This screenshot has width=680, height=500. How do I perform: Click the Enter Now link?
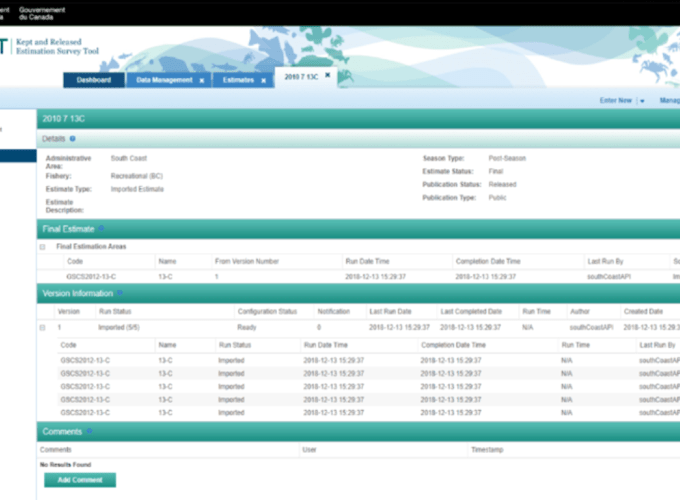(x=615, y=101)
